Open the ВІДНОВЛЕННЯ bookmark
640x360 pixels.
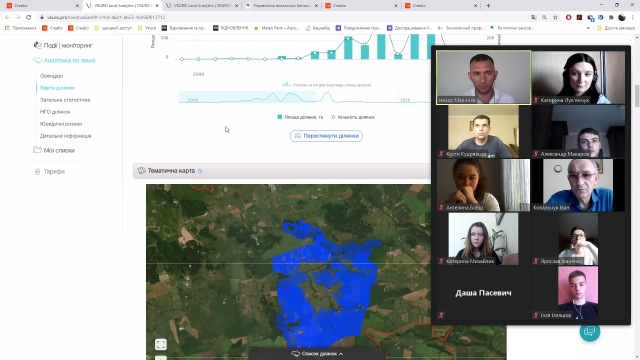pyautogui.click(x=231, y=28)
